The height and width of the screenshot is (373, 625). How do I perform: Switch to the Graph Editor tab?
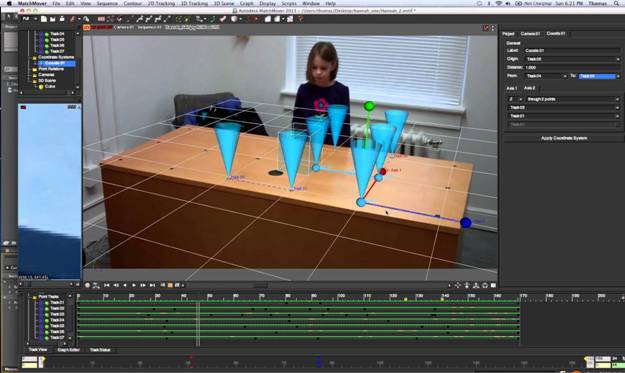pos(69,350)
